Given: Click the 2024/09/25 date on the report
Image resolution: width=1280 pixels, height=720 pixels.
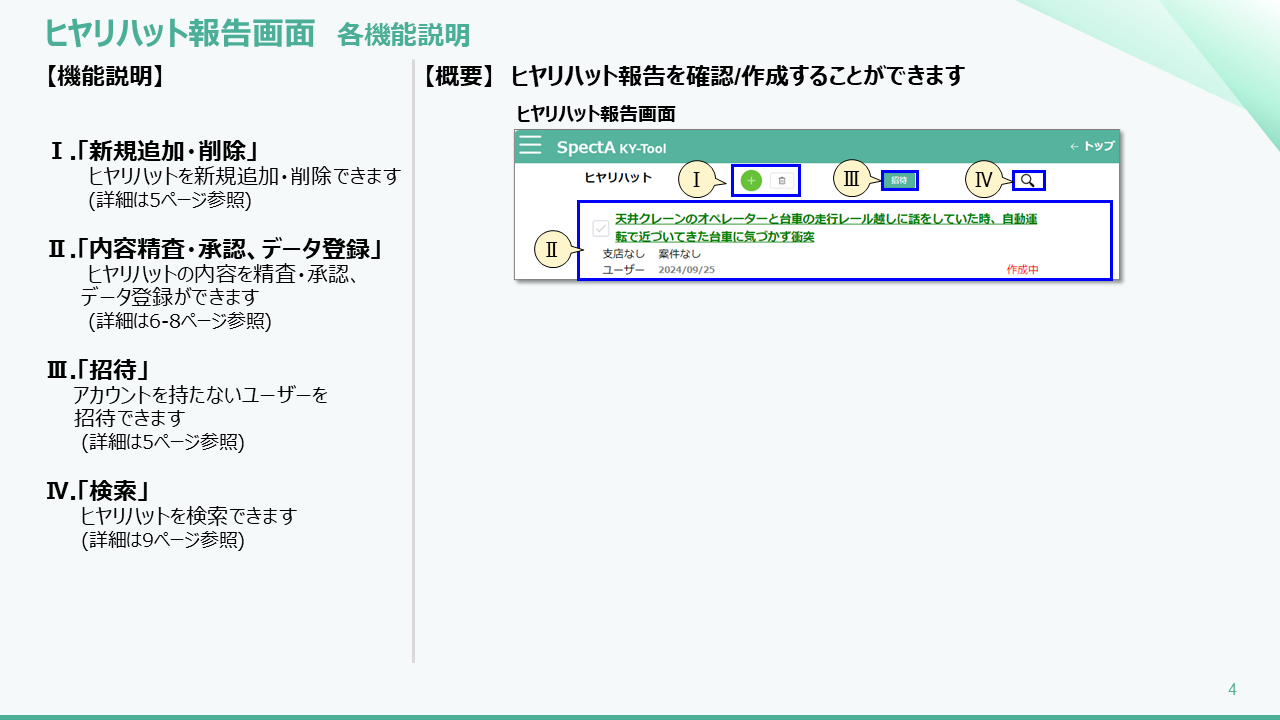Looking at the screenshot, I should [x=686, y=270].
